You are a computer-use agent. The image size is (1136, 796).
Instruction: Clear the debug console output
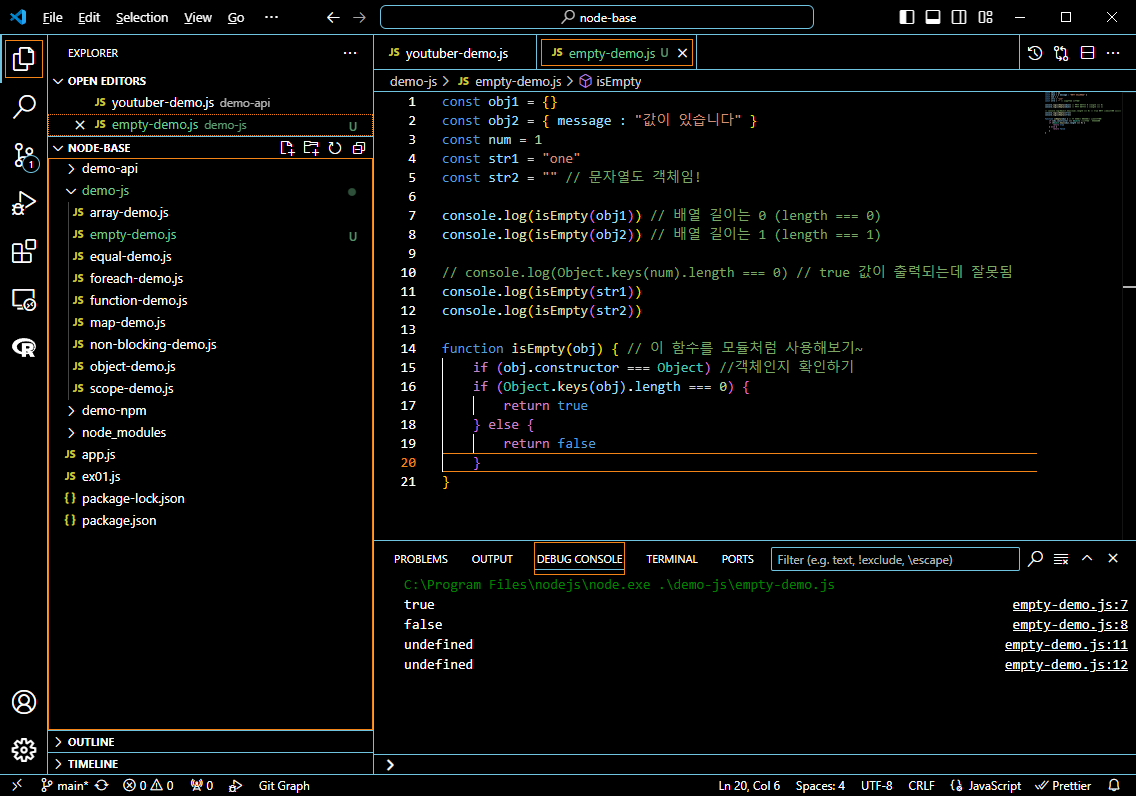pyautogui.click(x=1061, y=559)
